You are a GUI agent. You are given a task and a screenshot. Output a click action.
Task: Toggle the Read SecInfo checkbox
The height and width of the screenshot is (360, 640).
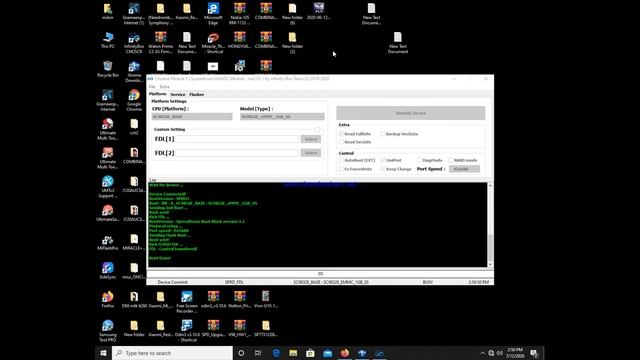[341, 142]
